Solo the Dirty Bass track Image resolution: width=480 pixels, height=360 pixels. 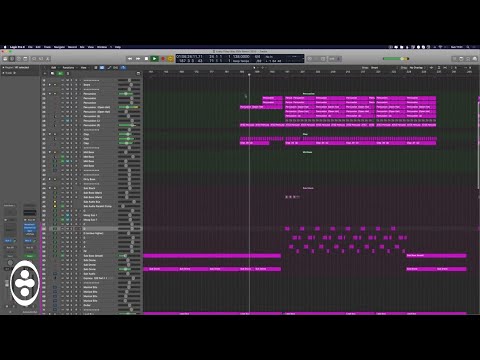point(71,179)
